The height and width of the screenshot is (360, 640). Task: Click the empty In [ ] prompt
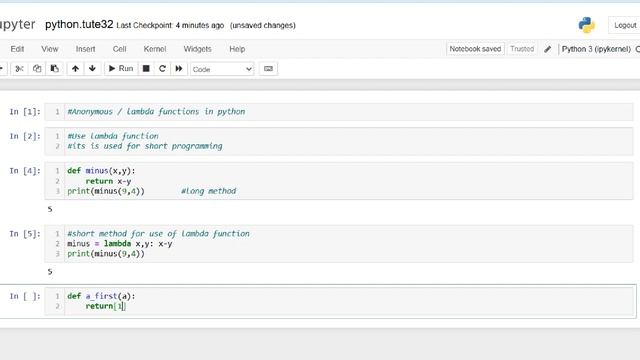[x=25, y=296]
